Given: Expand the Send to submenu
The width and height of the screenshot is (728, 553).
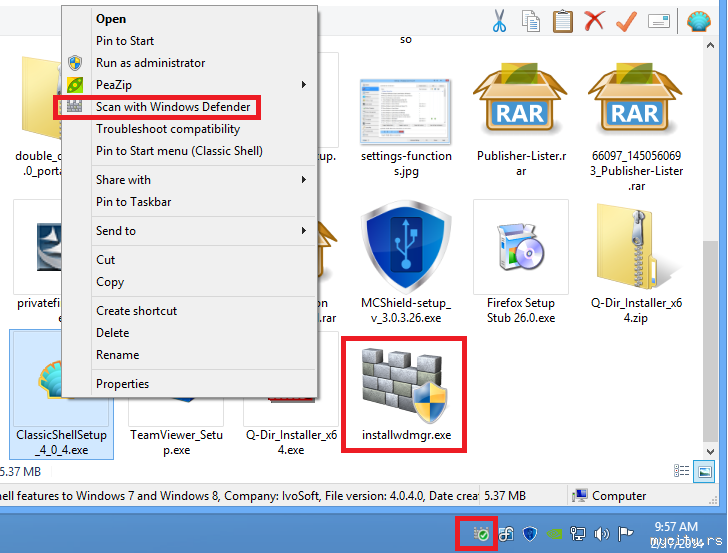Looking at the screenshot, I should 190,231.
